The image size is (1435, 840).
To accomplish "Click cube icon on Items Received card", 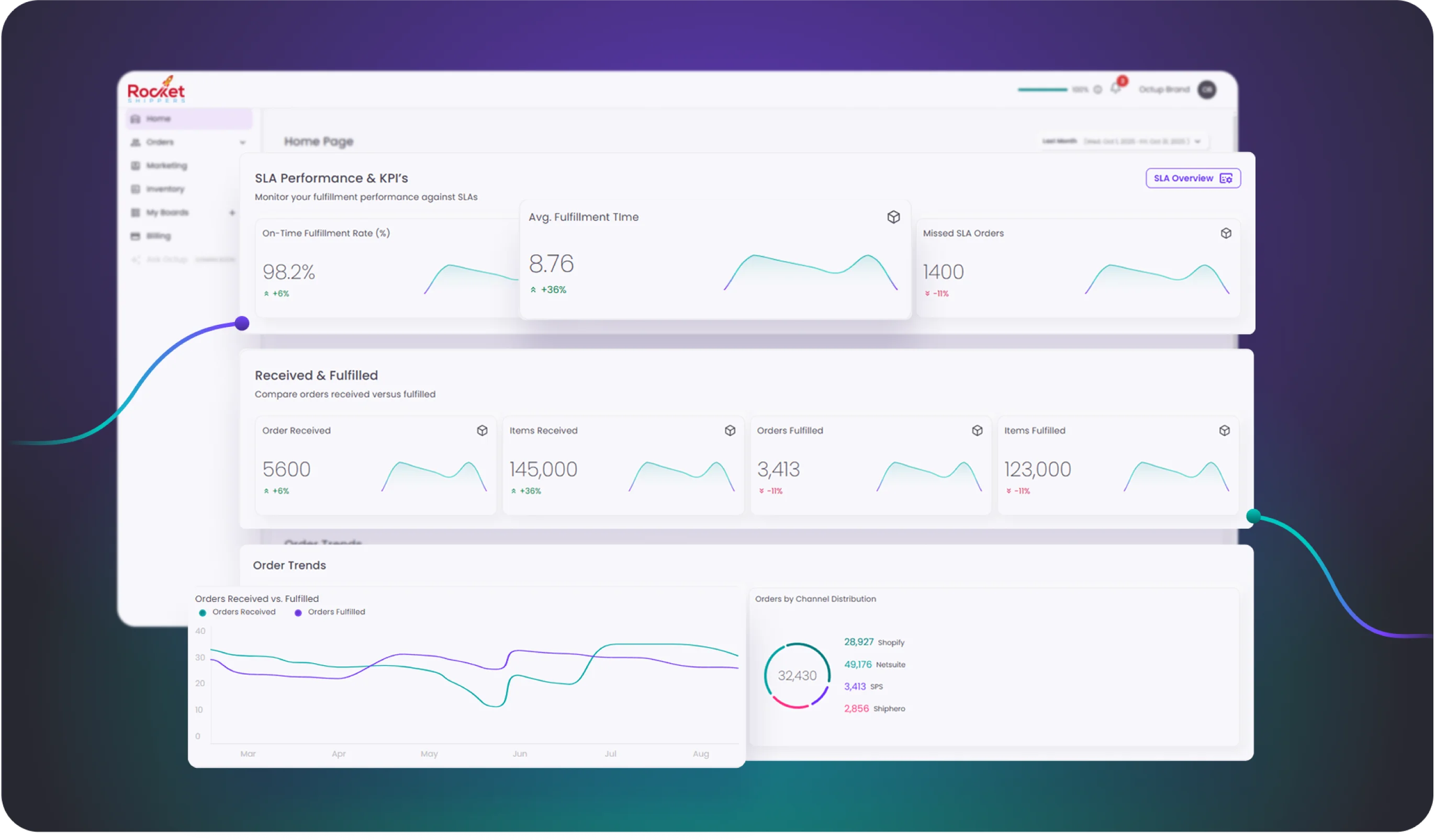I will [730, 431].
